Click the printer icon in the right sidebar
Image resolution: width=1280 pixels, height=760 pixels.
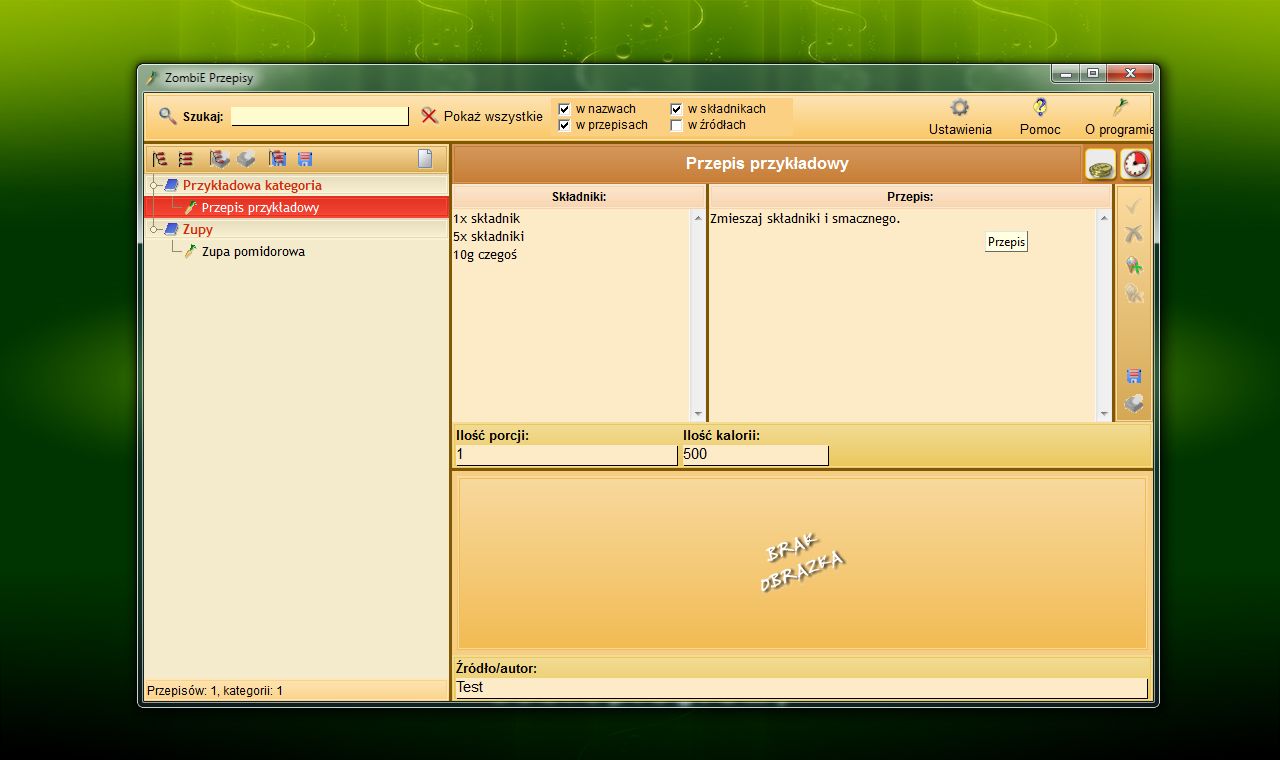tap(1133, 404)
